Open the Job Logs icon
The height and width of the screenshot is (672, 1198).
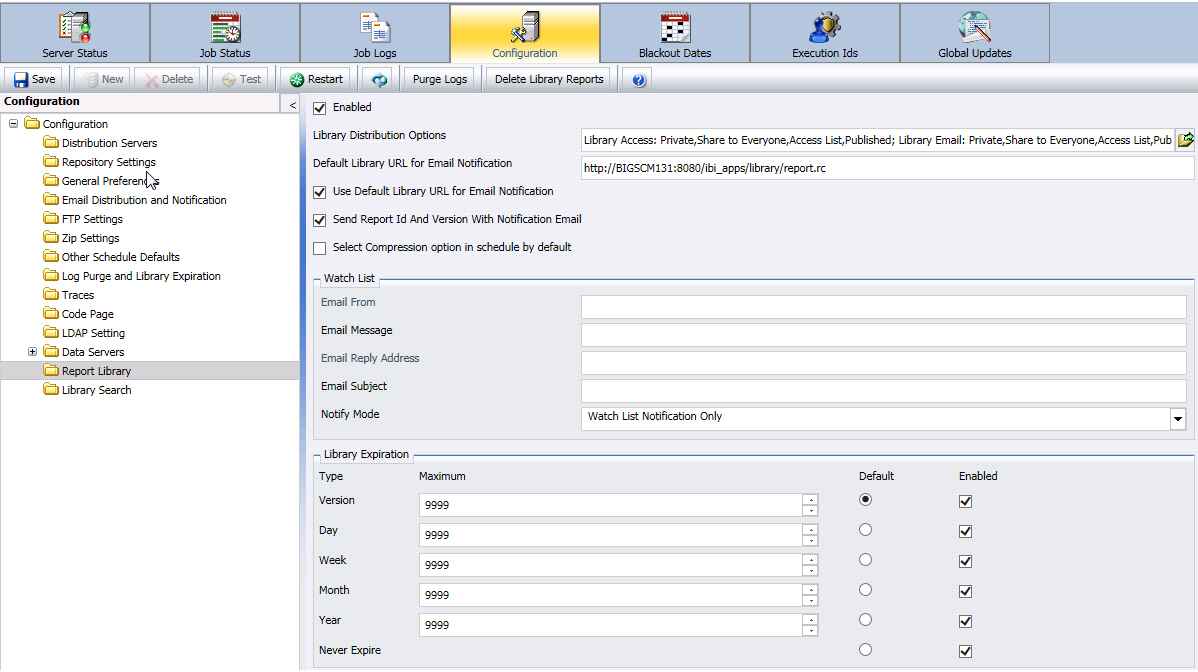point(374,27)
